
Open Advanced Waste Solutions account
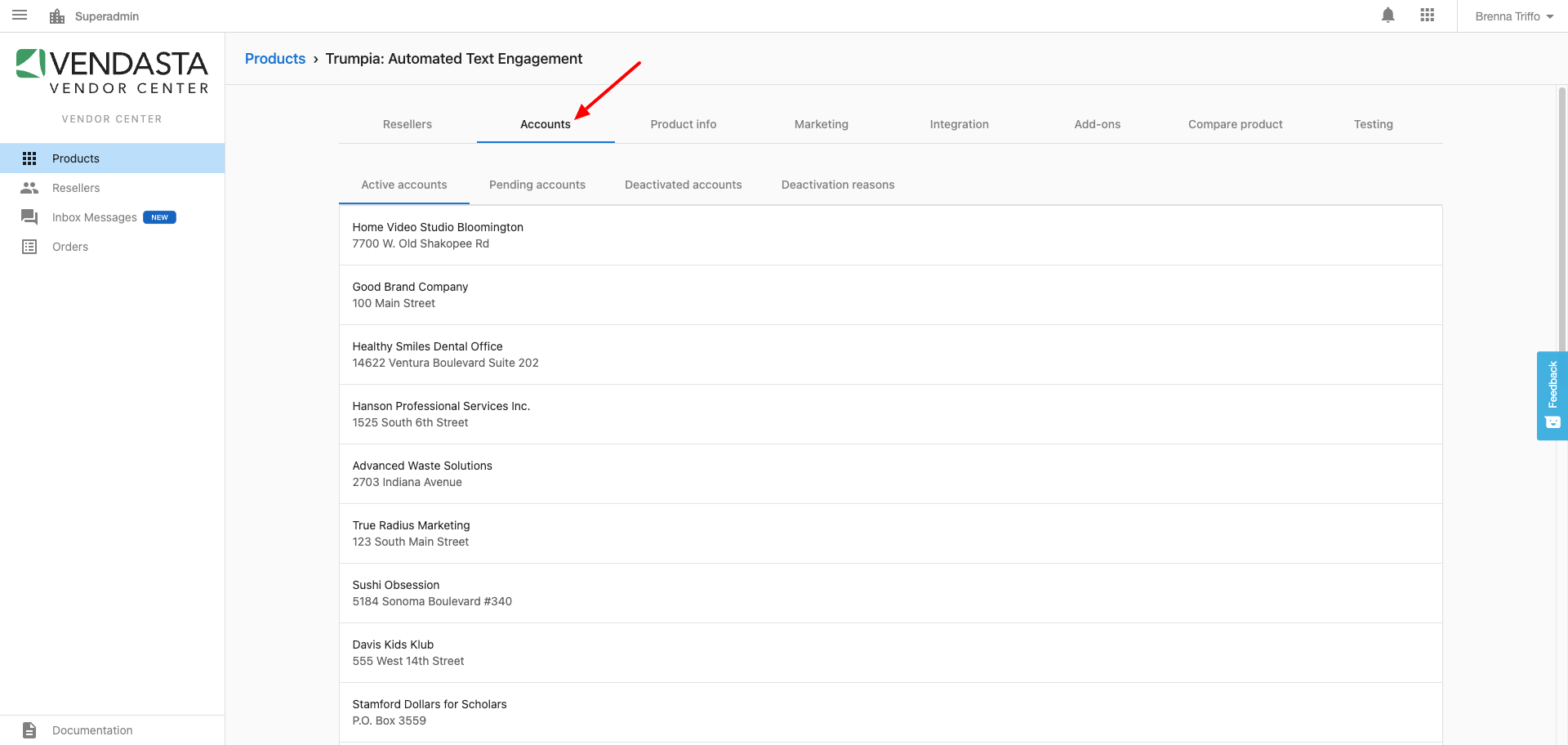[x=890, y=474]
